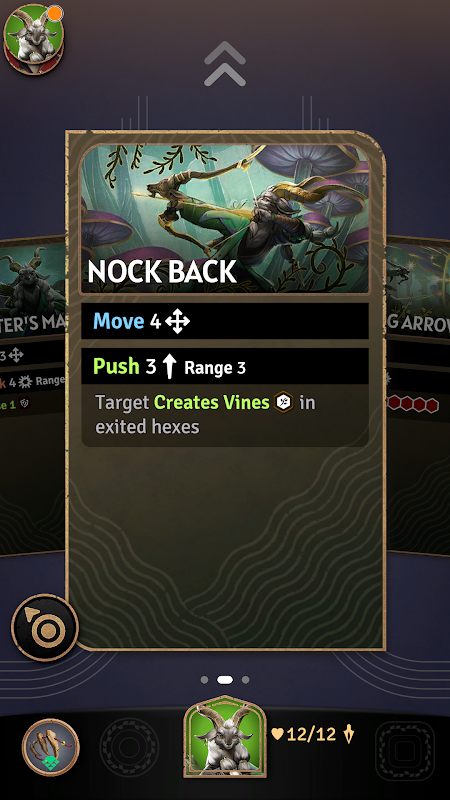Open the goat character avatar at top-left

34,39
